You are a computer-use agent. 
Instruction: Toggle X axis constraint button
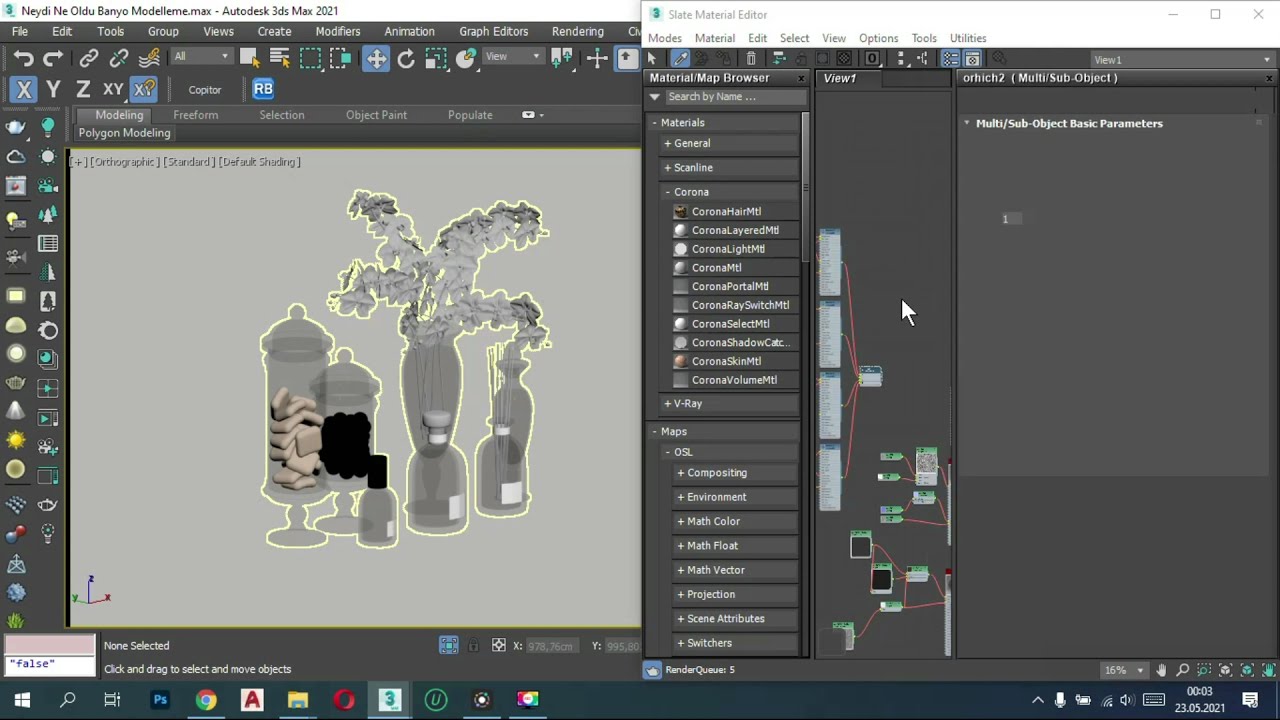(24, 90)
